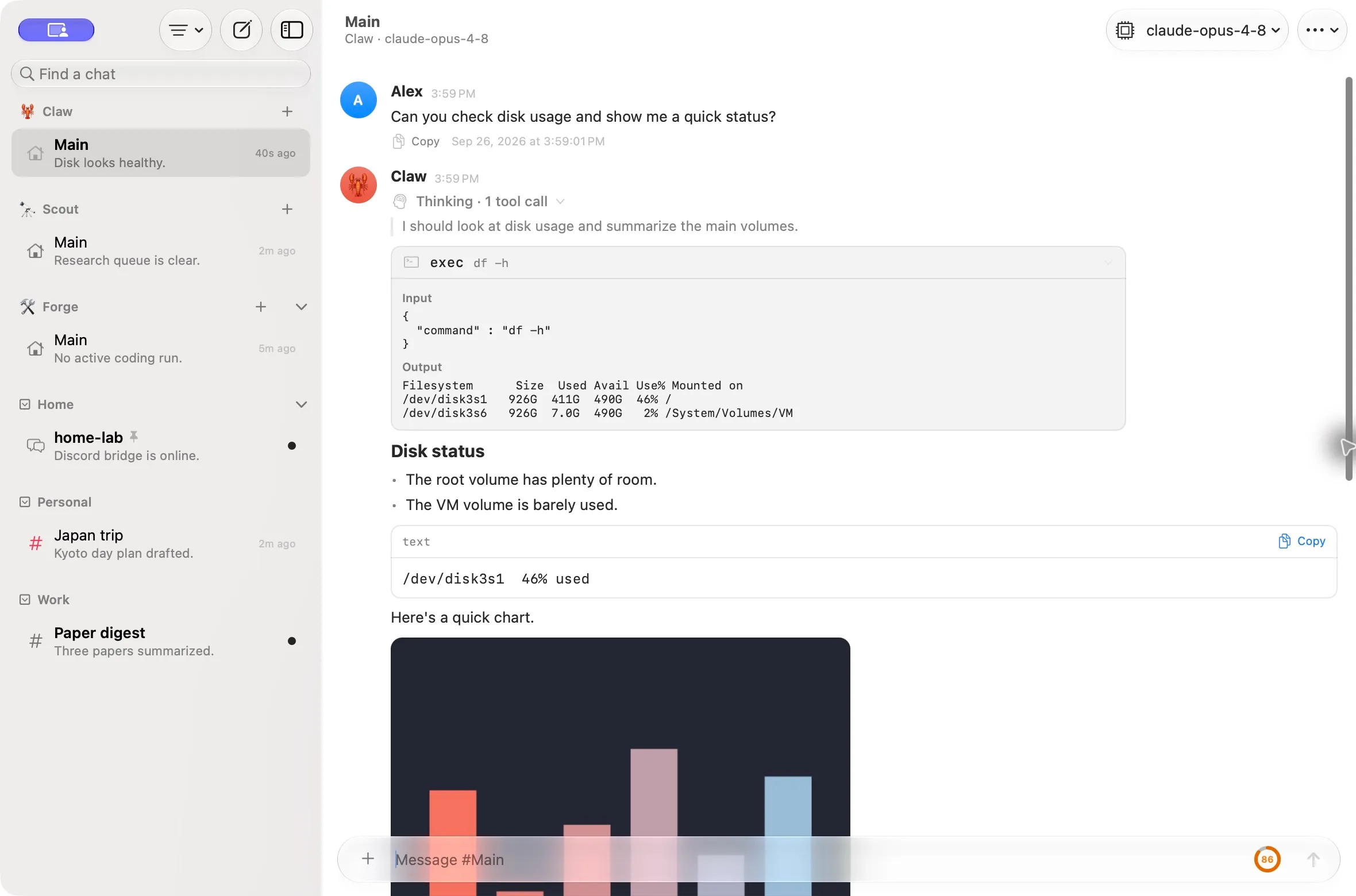This screenshot has height=896, width=1356.
Task: Click the terminal icon in exec header
Action: [411, 262]
